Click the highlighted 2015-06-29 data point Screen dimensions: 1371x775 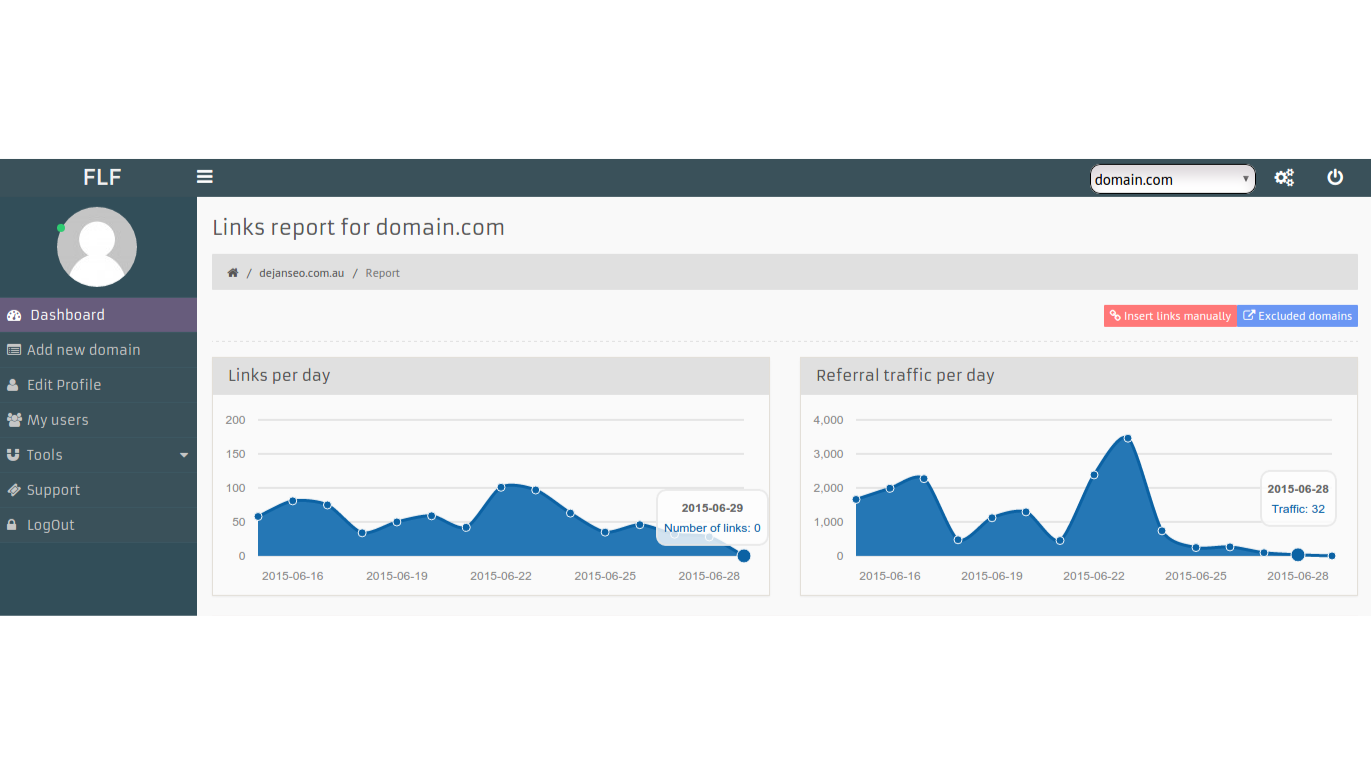[x=743, y=555]
